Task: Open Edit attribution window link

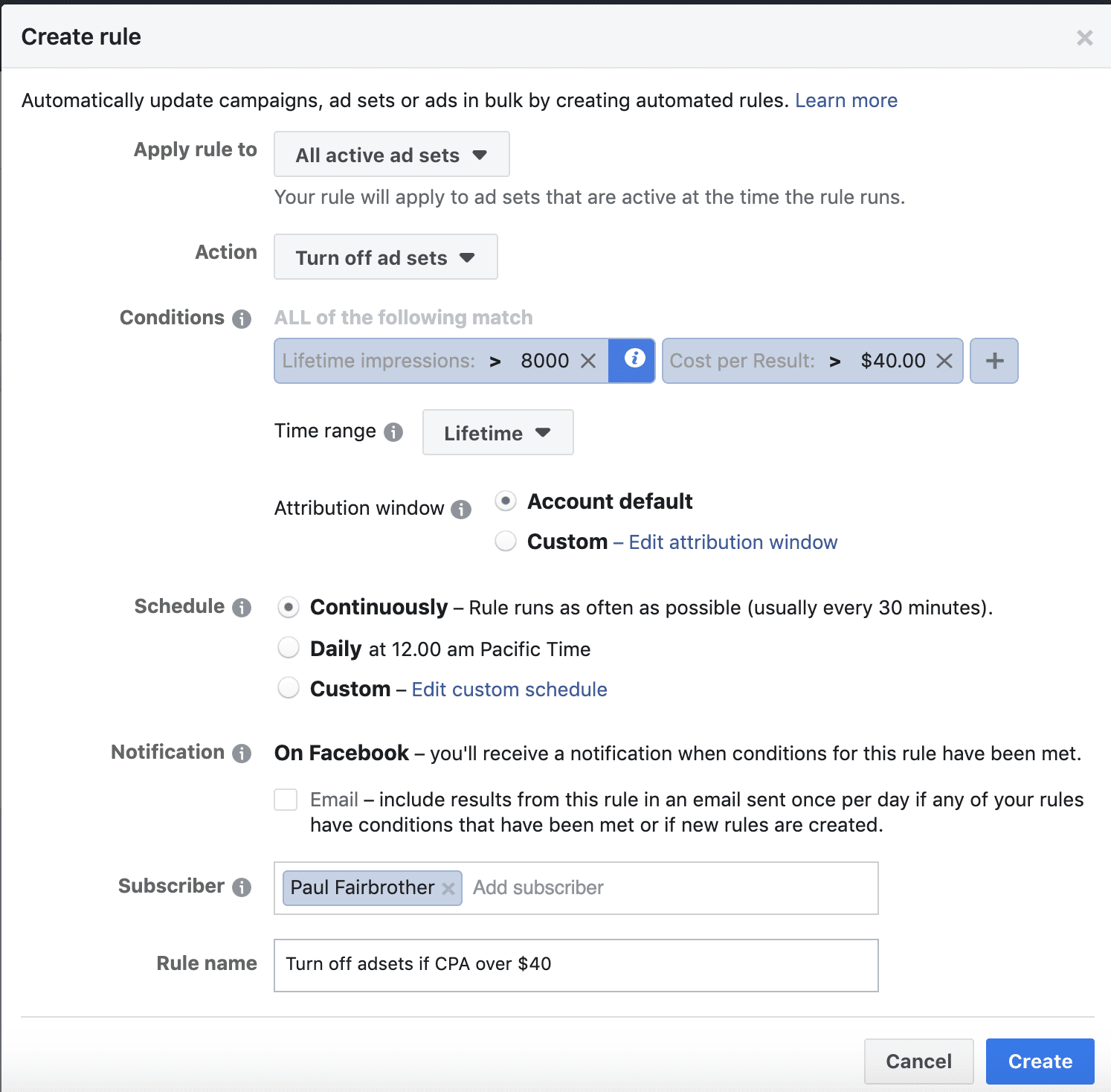Action: click(733, 542)
